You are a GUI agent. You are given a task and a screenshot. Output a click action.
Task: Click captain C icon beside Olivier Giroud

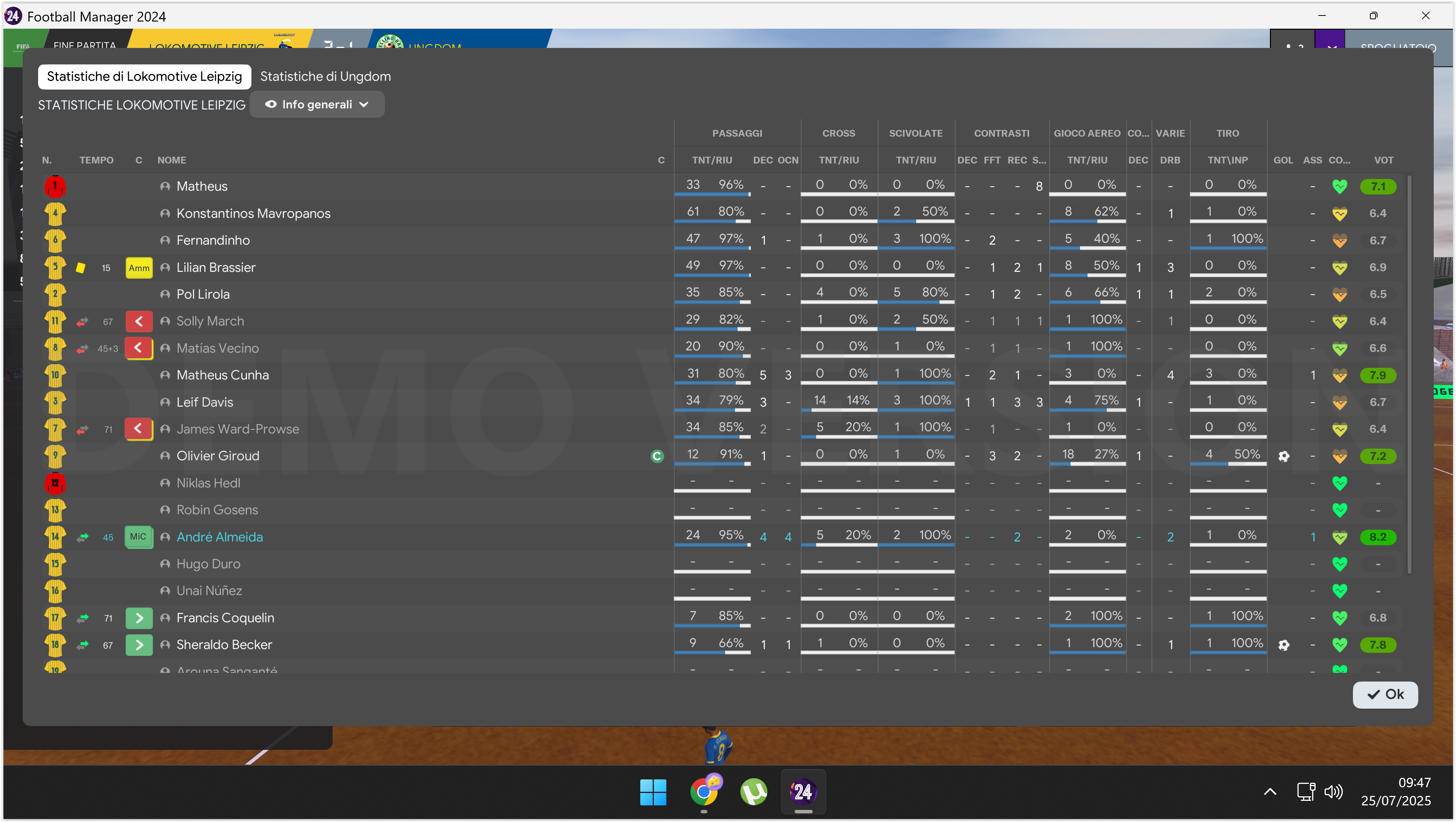tap(657, 456)
